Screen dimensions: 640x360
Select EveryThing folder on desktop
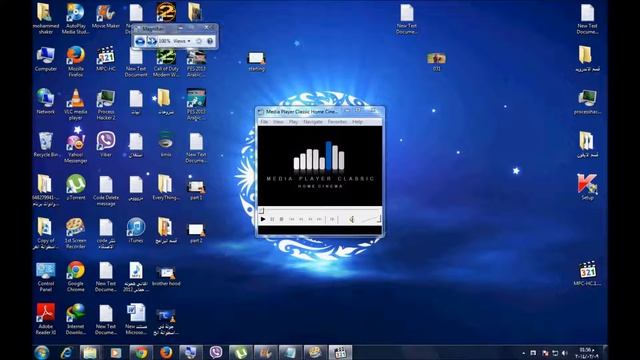pyautogui.click(x=165, y=188)
